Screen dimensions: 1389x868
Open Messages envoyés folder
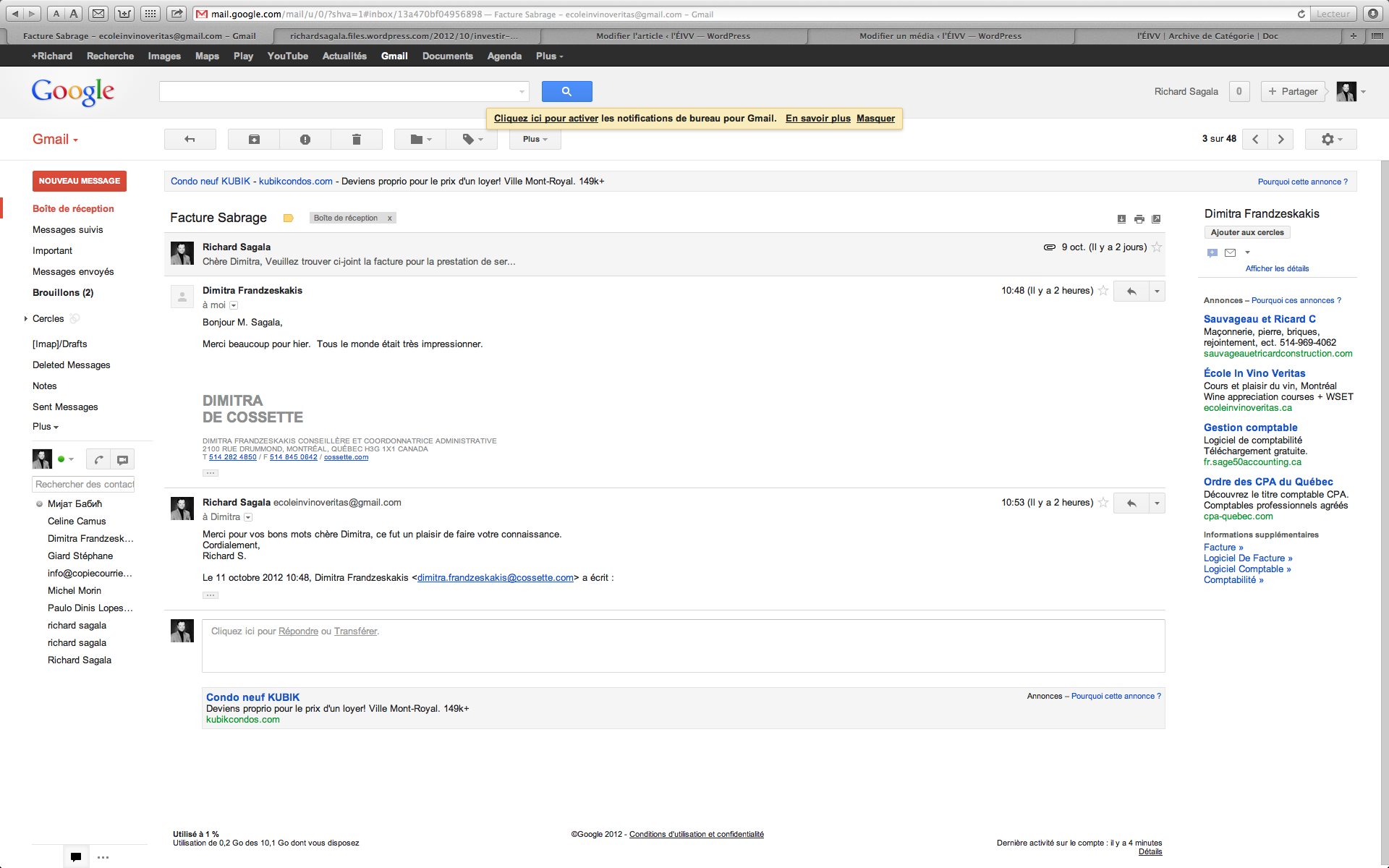tap(73, 272)
